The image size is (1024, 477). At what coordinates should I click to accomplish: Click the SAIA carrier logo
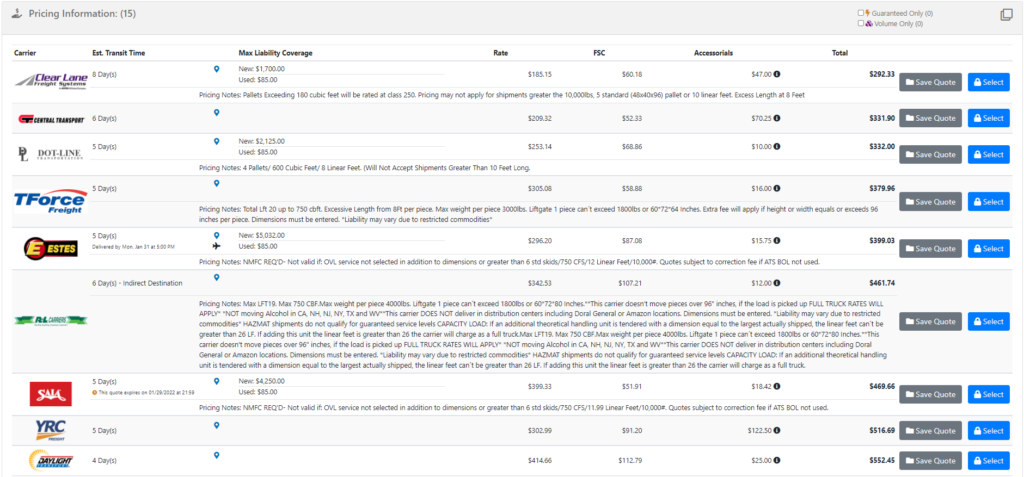[x=50, y=394]
